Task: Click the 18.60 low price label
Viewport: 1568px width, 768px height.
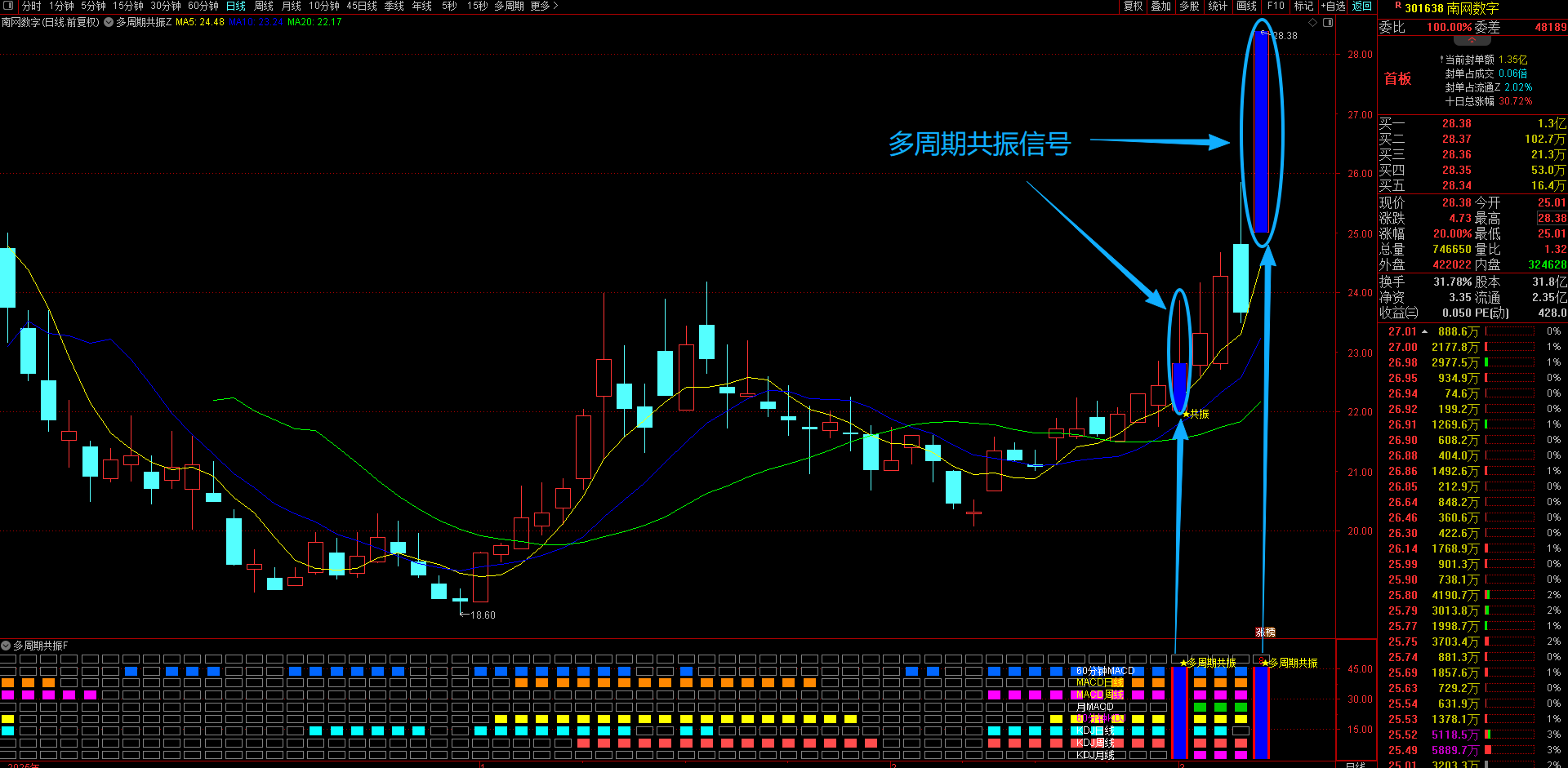Action: (483, 615)
